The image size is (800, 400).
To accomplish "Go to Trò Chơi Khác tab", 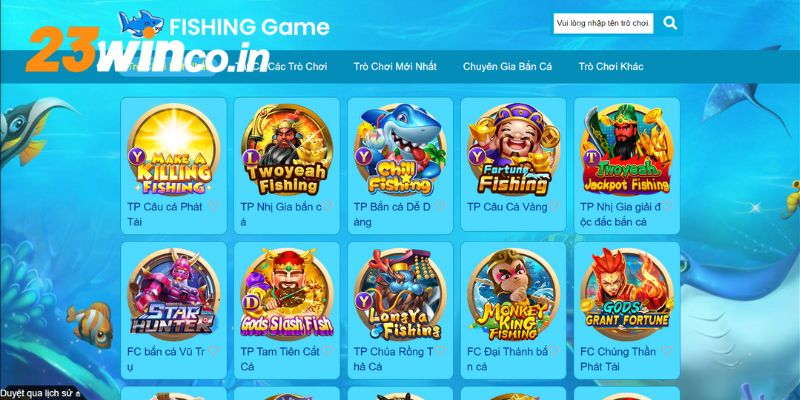I will [611, 66].
